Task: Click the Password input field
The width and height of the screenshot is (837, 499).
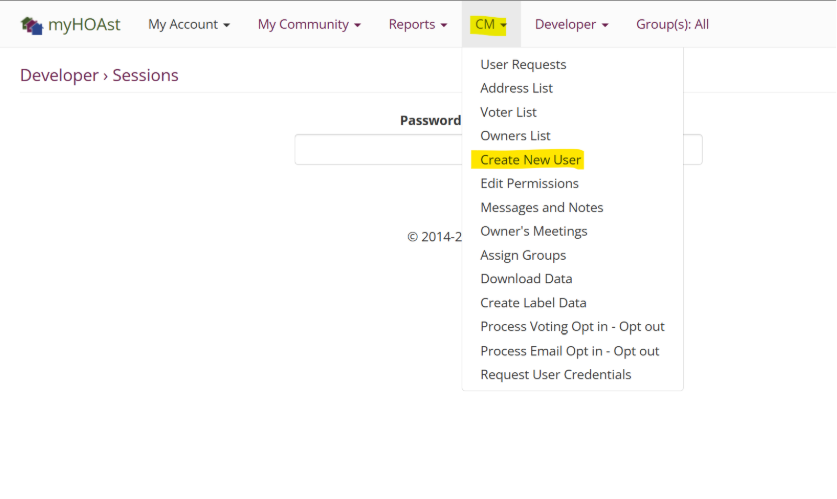Action: click(x=376, y=150)
